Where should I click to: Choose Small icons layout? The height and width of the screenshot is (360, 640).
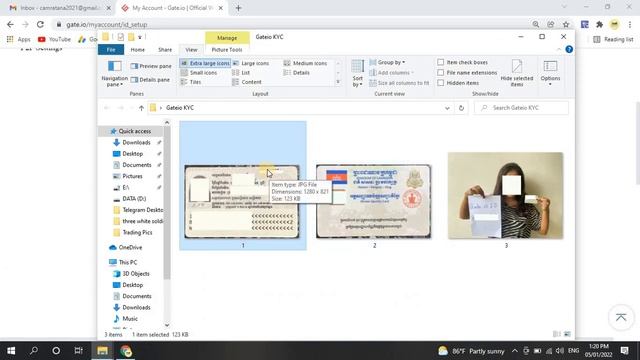click(199, 73)
